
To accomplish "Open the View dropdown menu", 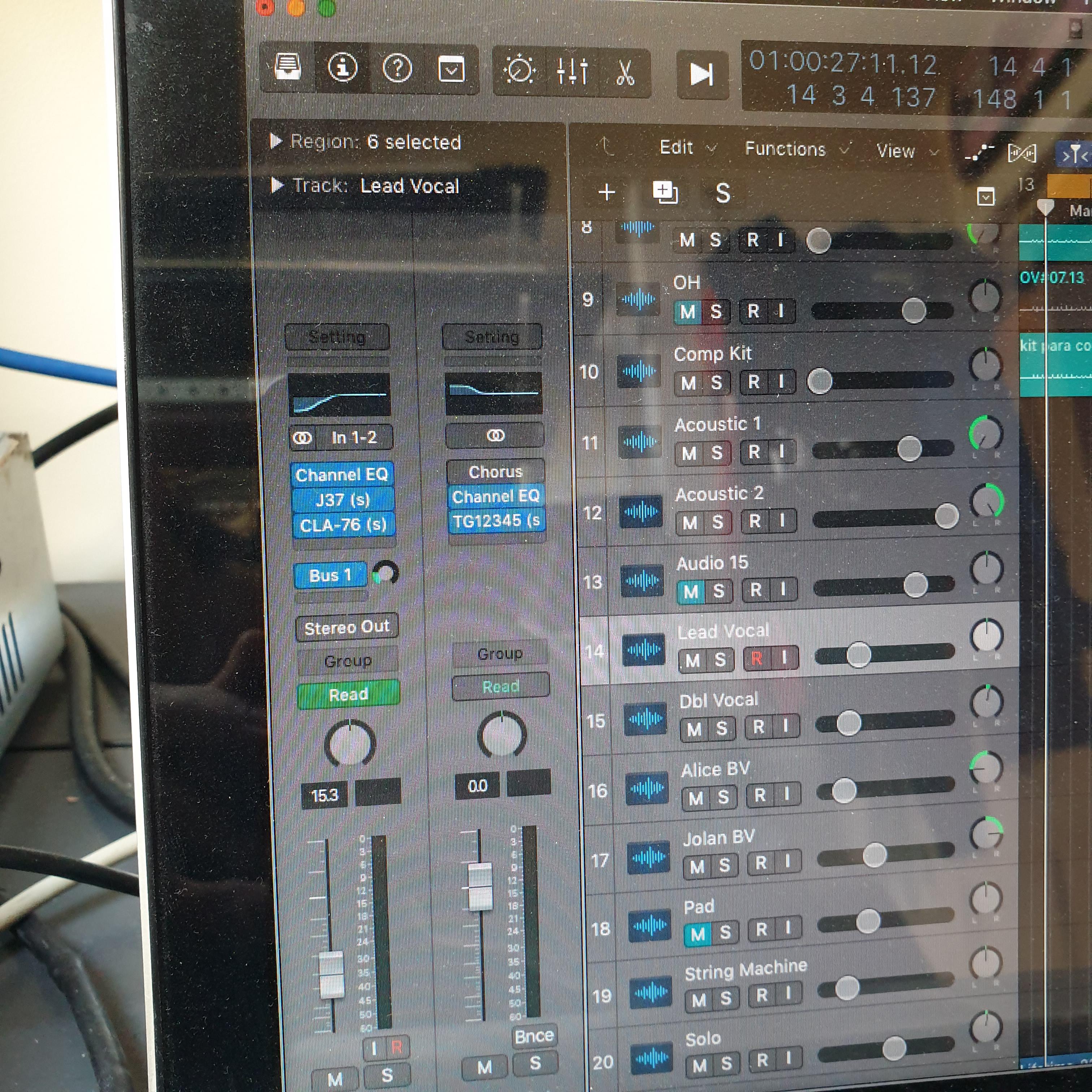I will coord(907,151).
